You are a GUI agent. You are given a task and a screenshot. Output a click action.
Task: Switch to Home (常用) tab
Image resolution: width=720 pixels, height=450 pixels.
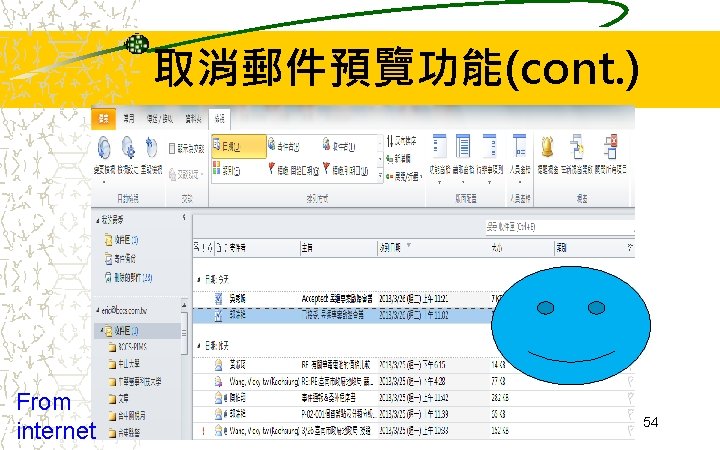click(x=129, y=118)
